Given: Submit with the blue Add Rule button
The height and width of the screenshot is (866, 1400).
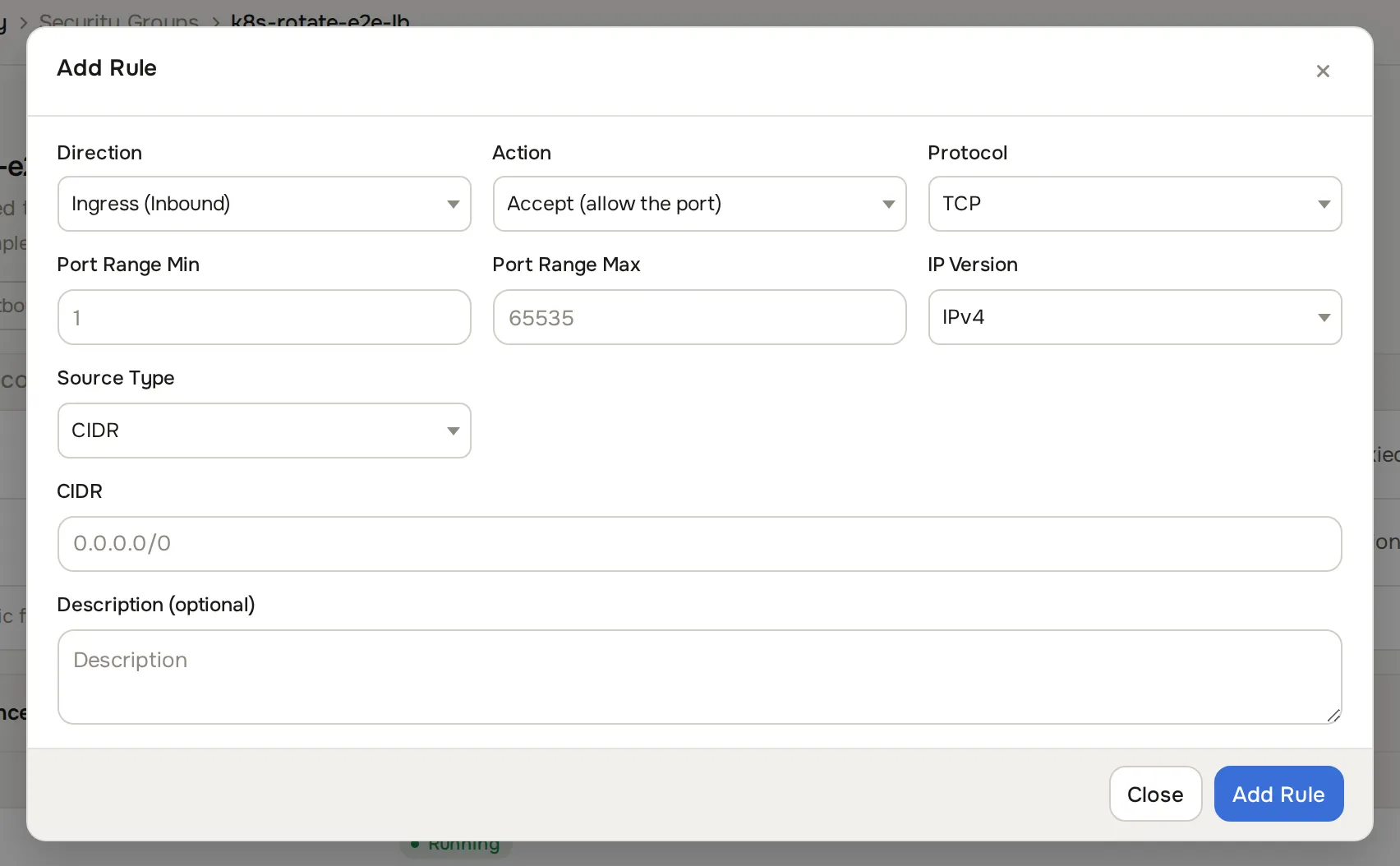Looking at the screenshot, I should 1278,794.
